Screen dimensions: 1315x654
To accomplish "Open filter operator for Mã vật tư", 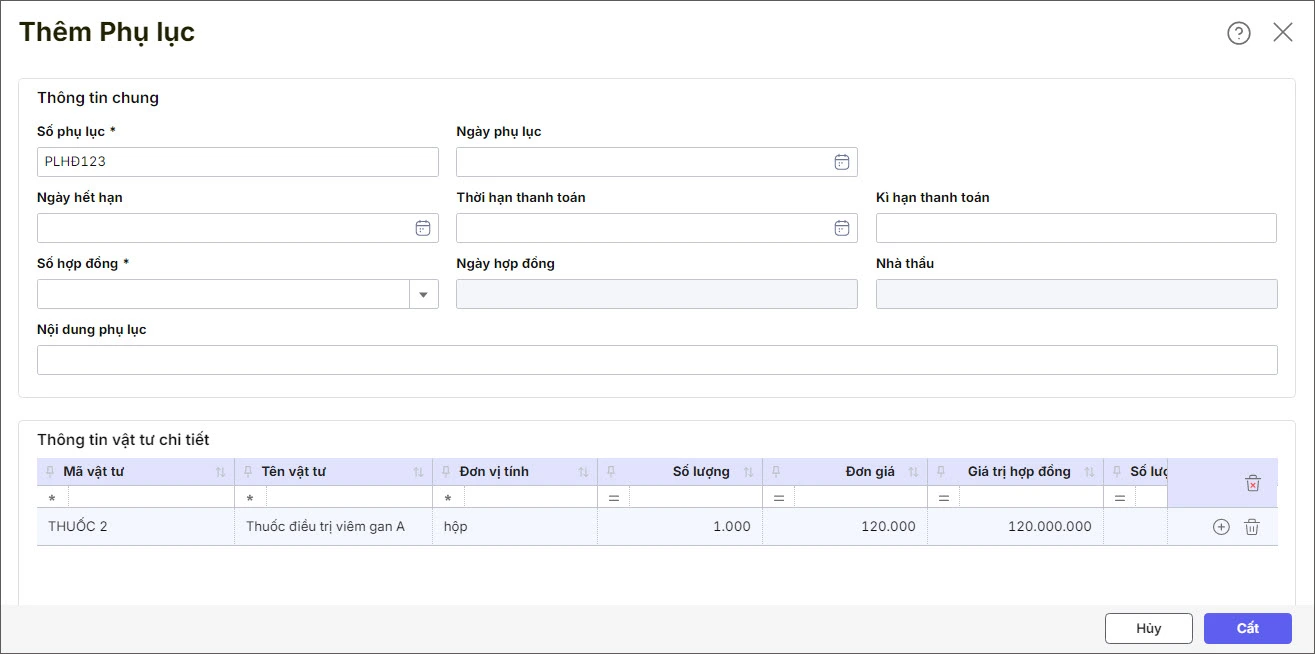I will (x=52, y=498).
